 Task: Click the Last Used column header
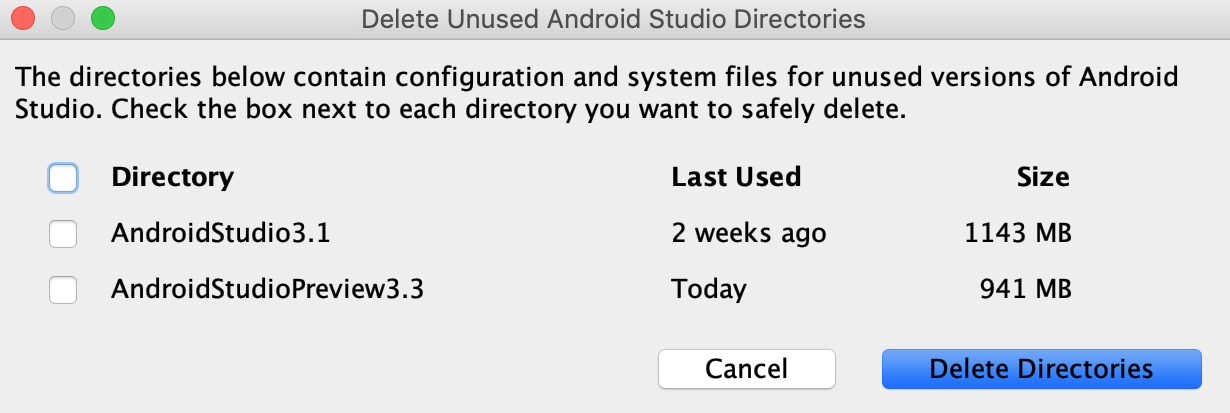[x=736, y=178]
